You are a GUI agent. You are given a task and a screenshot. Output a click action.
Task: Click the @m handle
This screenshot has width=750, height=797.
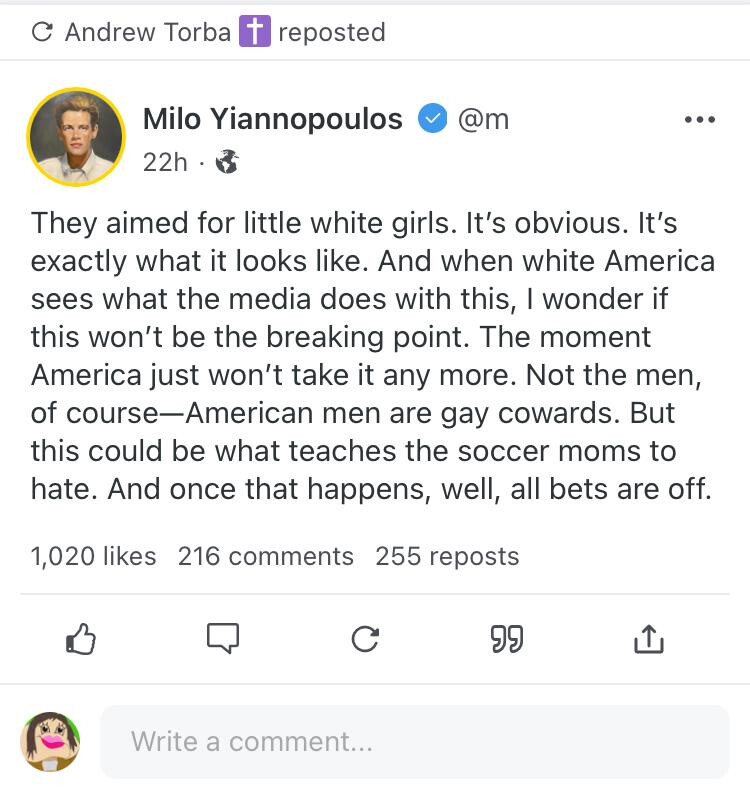pyautogui.click(x=483, y=119)
